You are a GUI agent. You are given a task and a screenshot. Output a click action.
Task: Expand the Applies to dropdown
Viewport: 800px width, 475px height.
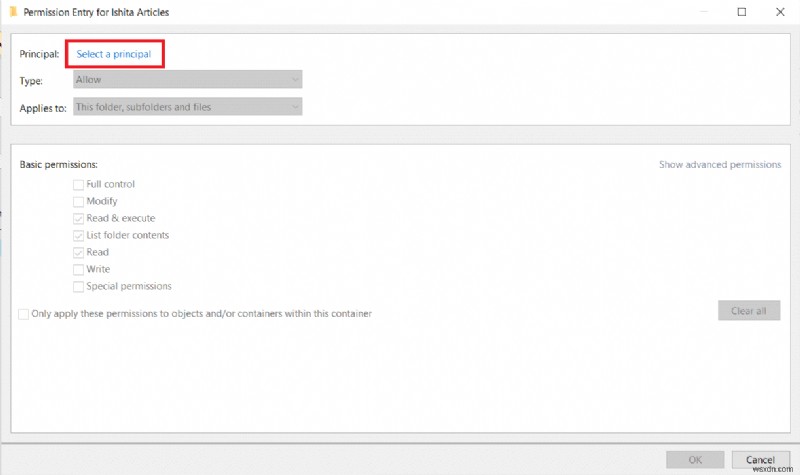tap(187, 107)
